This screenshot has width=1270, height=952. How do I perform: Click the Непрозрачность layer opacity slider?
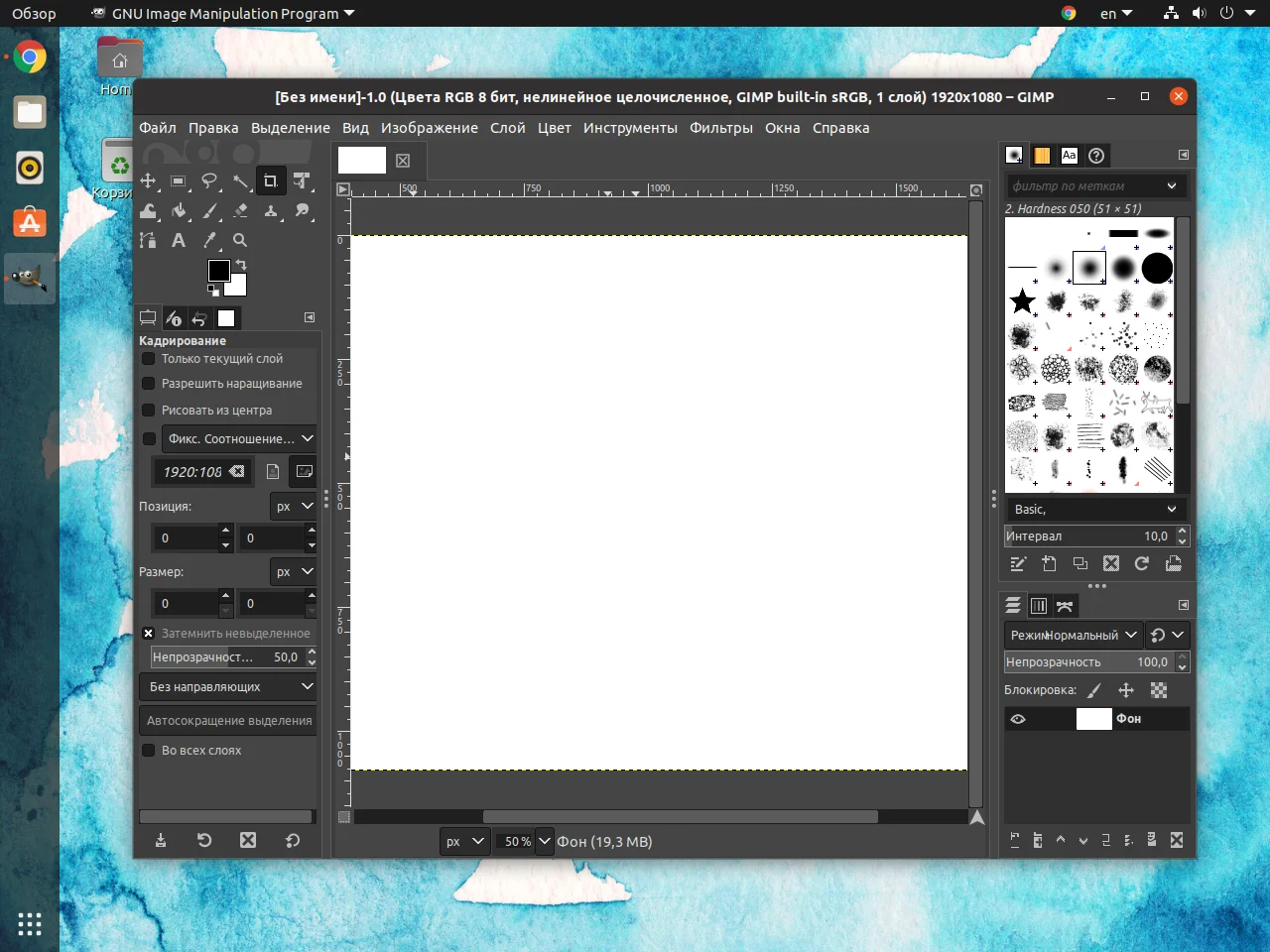point(1086,661)
